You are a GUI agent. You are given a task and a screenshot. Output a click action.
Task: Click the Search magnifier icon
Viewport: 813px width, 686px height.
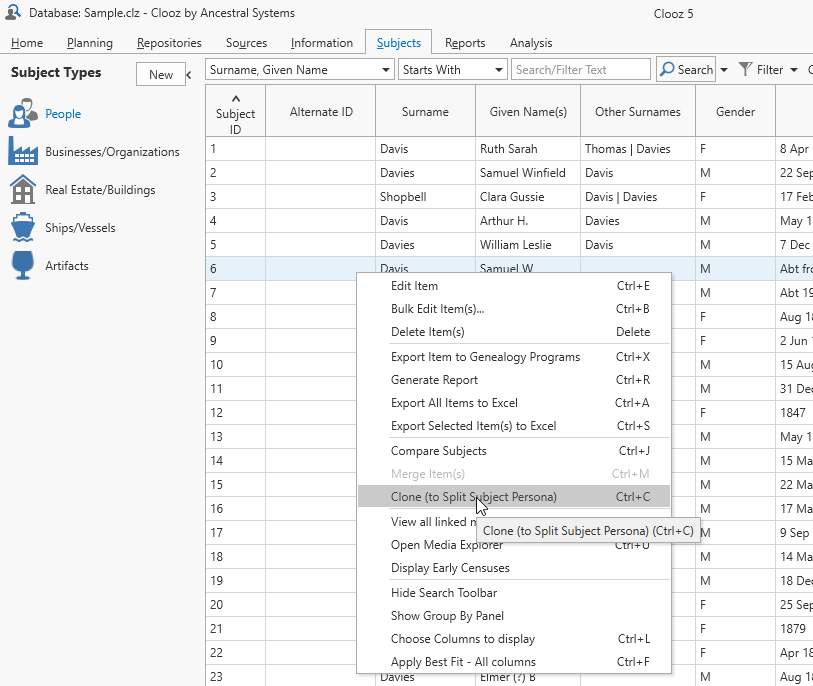tap(667, 70)
